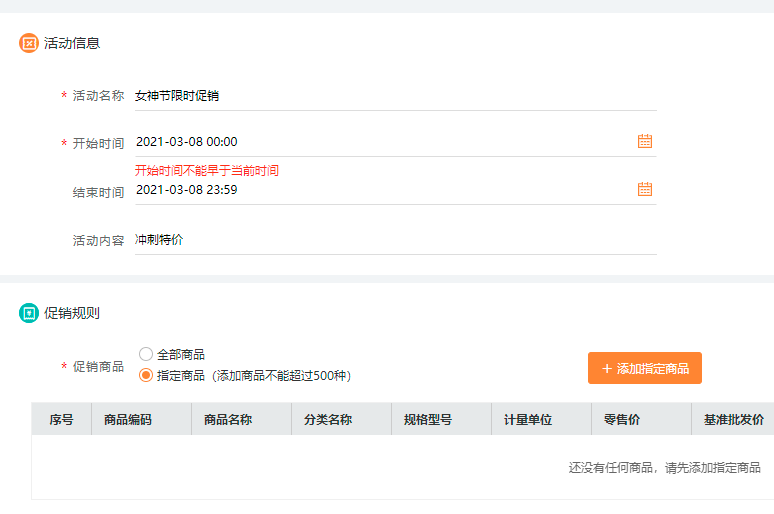Click the 基准批发价 column header
774x514 pixels.
[x=728, y=420]
